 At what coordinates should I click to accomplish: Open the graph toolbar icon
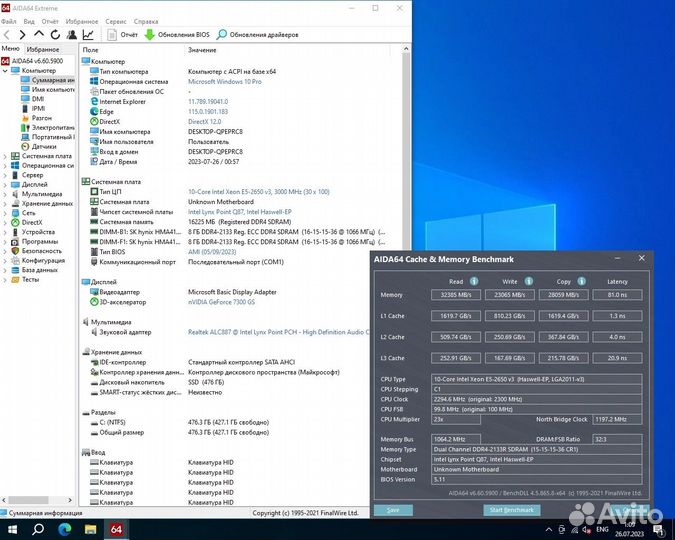88,35
